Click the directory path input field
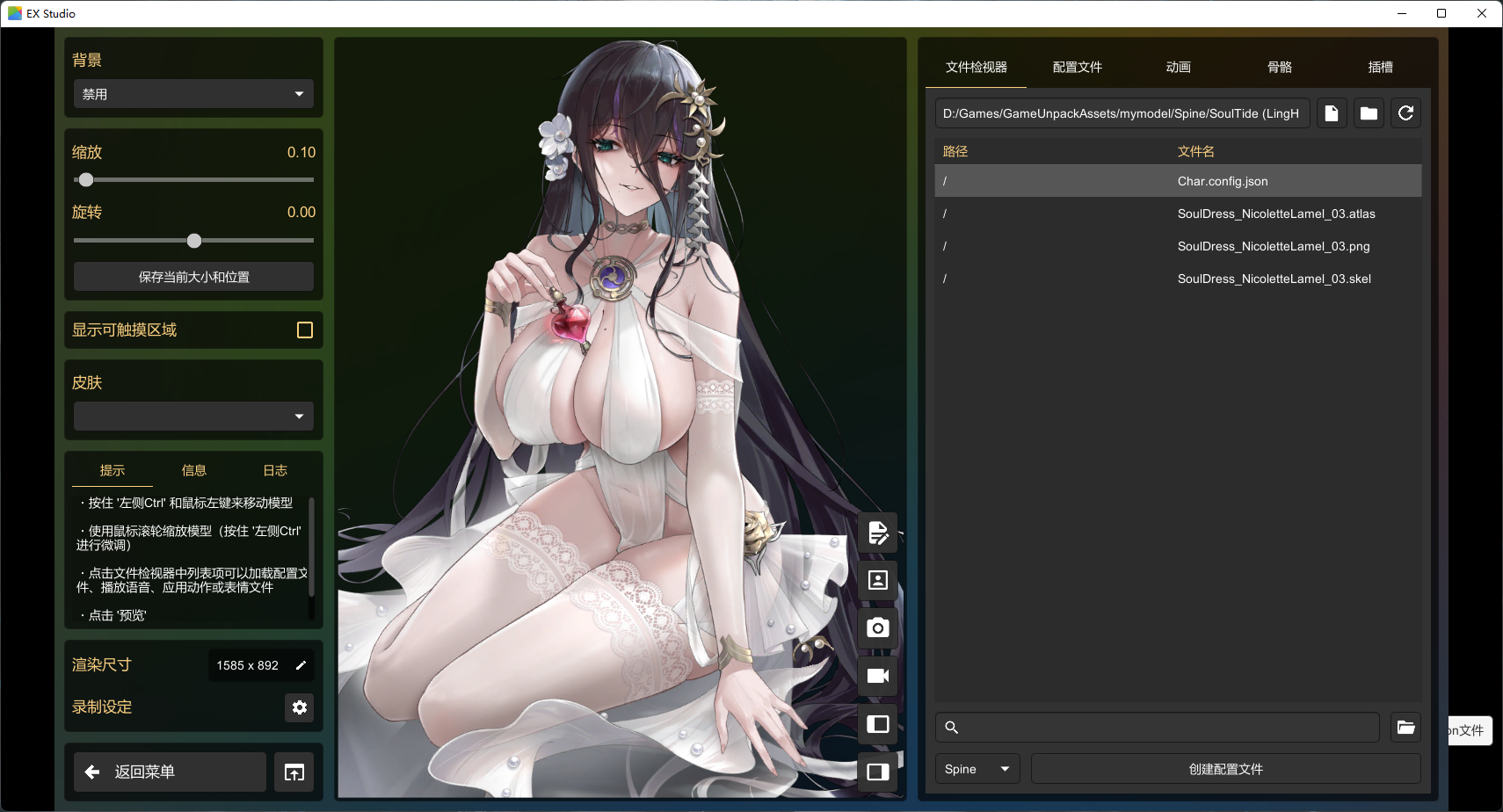Screen dimensions: 1503x812 (x=1122, y=113)
